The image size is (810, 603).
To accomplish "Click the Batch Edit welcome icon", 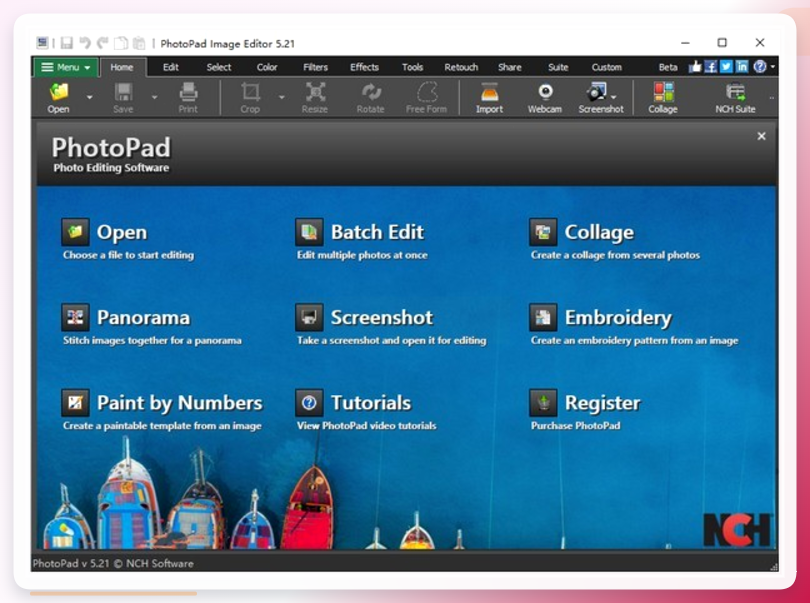I will [x=309, y=232].
